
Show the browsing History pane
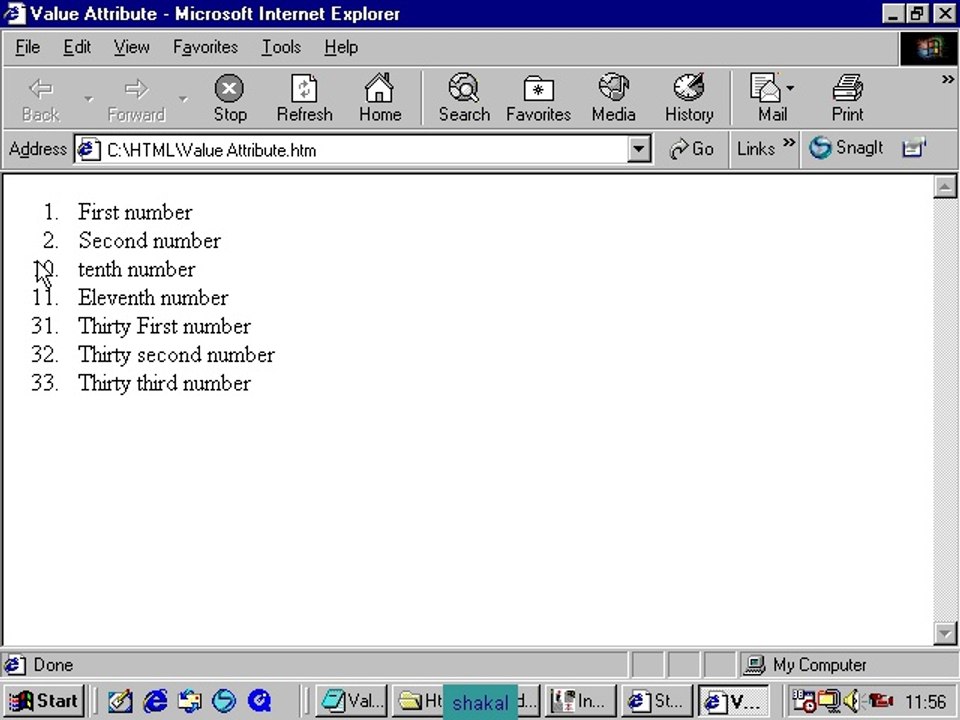click(x=689, y=99)
